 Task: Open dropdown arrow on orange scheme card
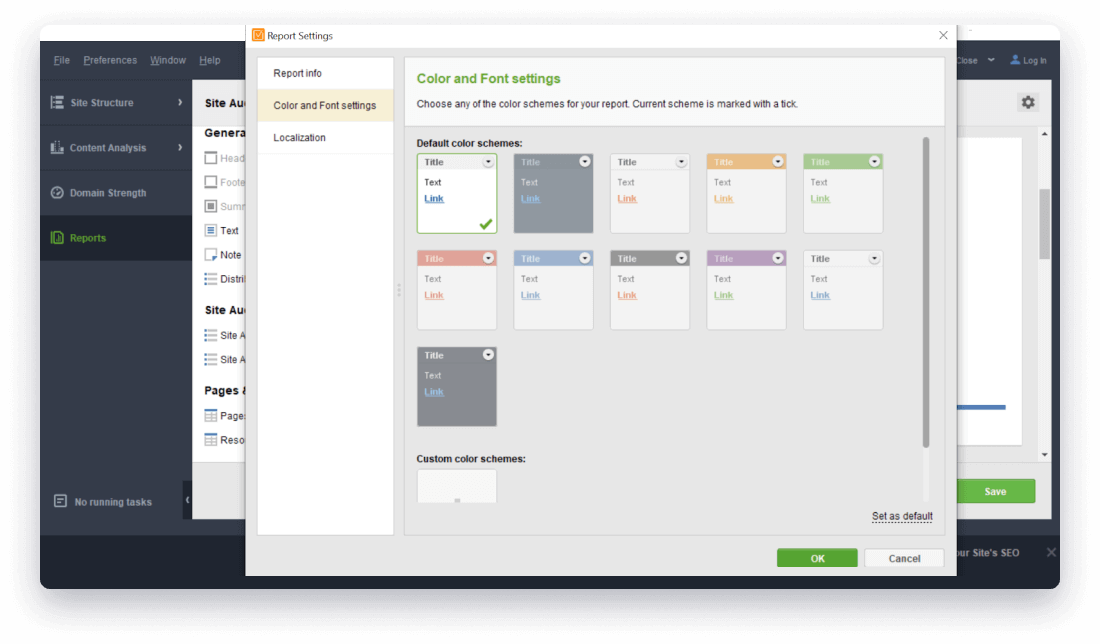coord(777,162)
